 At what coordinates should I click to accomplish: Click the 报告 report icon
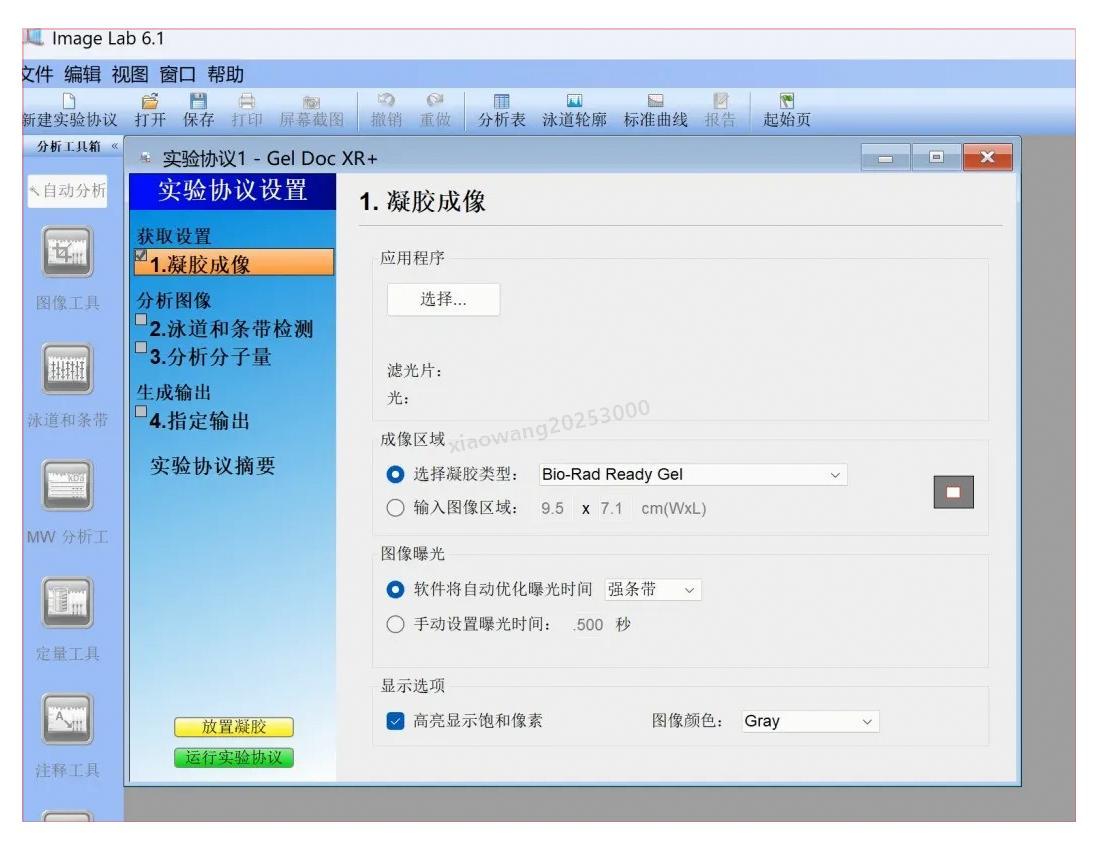[x=721, y=101]
